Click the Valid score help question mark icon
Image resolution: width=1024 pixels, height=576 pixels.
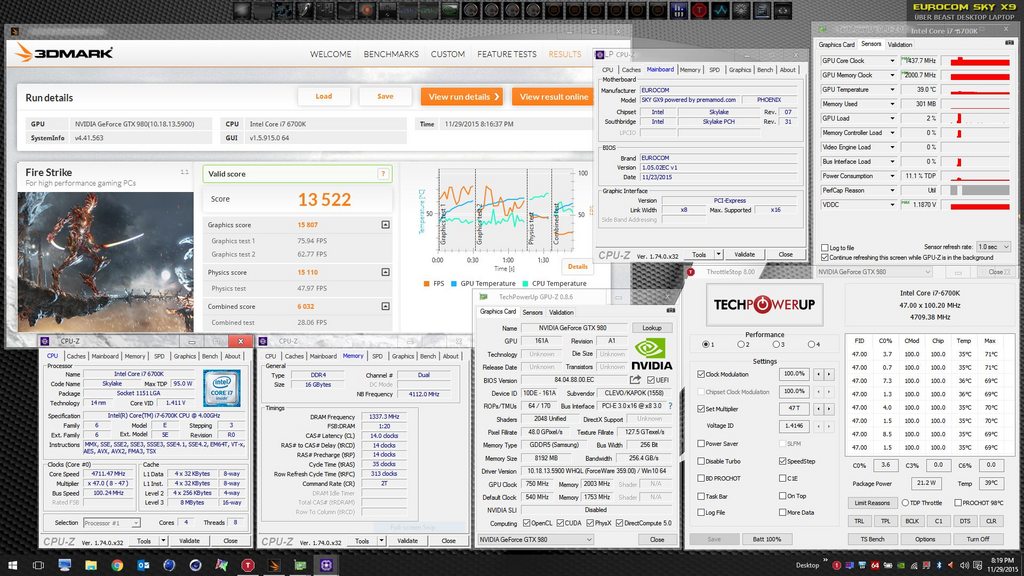click(383, 174)
